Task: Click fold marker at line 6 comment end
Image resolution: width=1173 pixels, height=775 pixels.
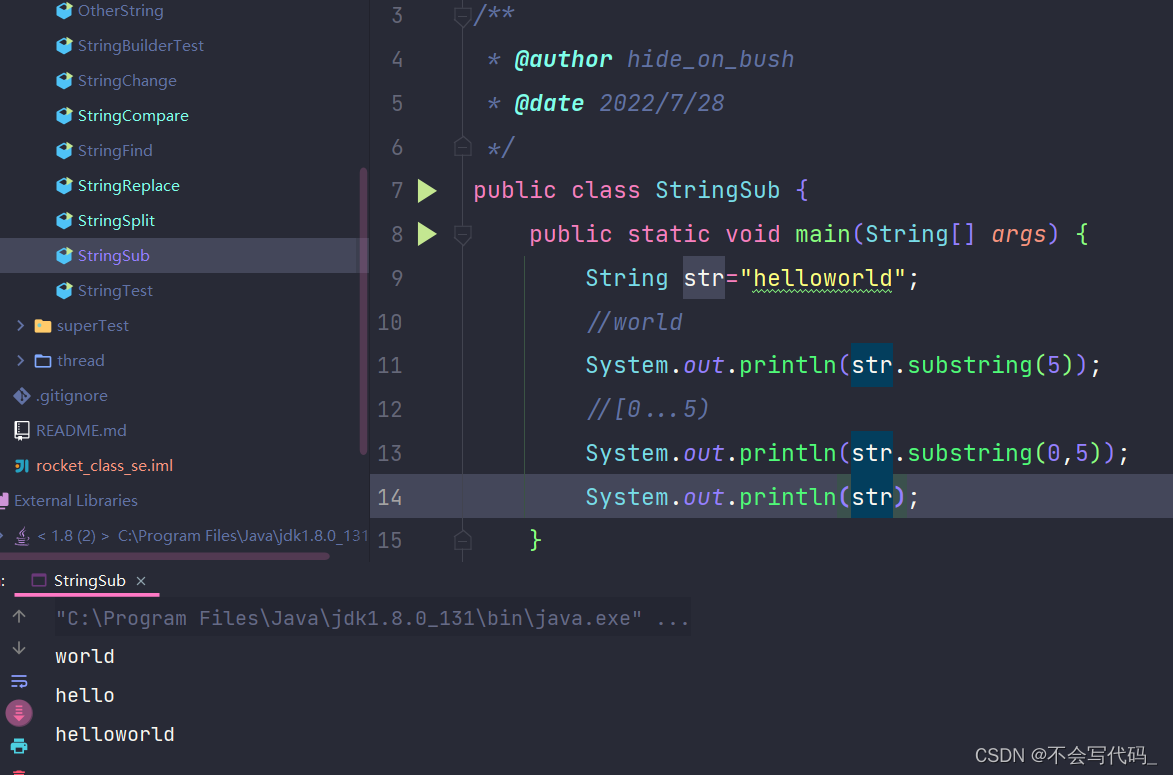Action: 462,147
